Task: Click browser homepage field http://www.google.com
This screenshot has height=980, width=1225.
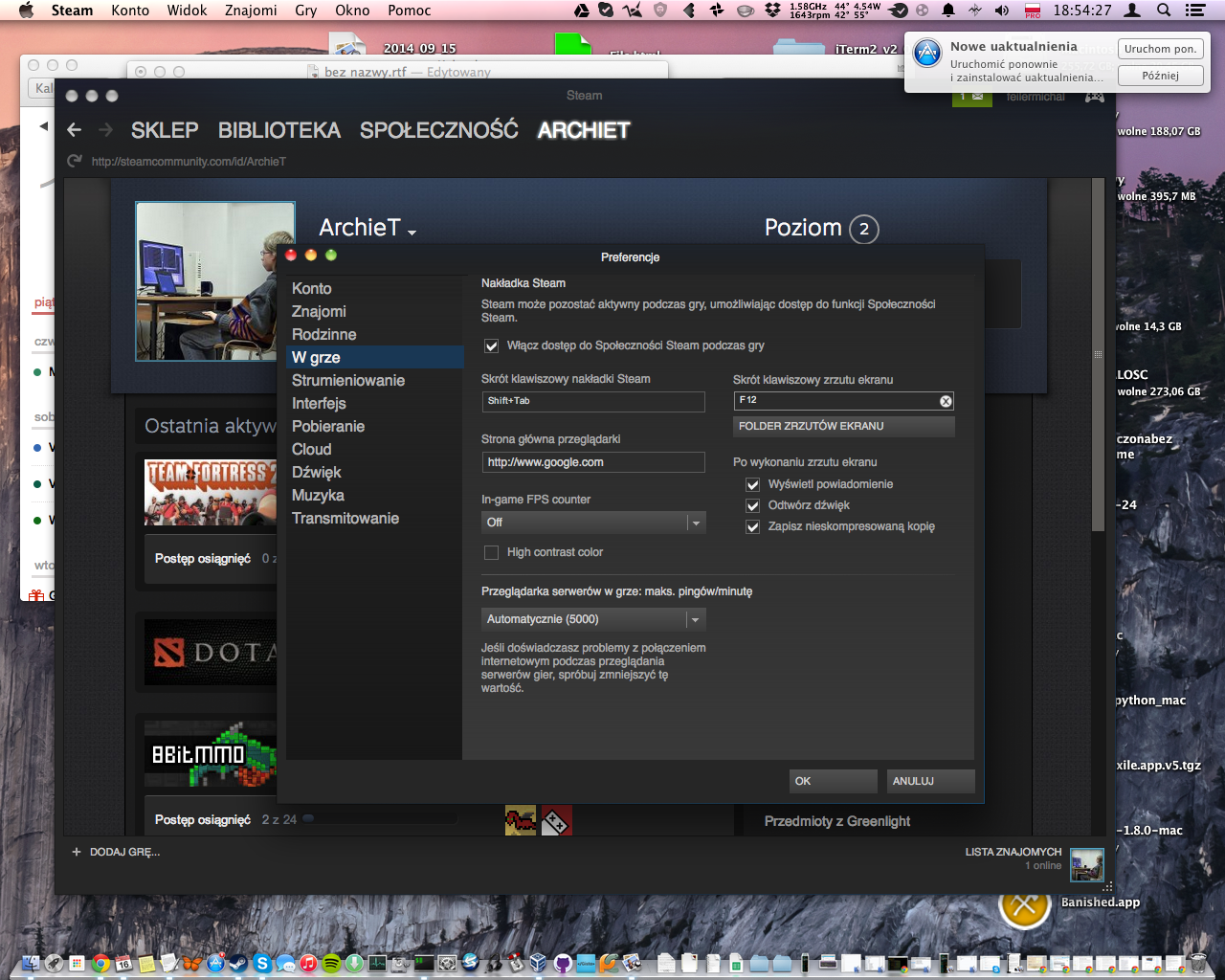Action: point(593,462)
